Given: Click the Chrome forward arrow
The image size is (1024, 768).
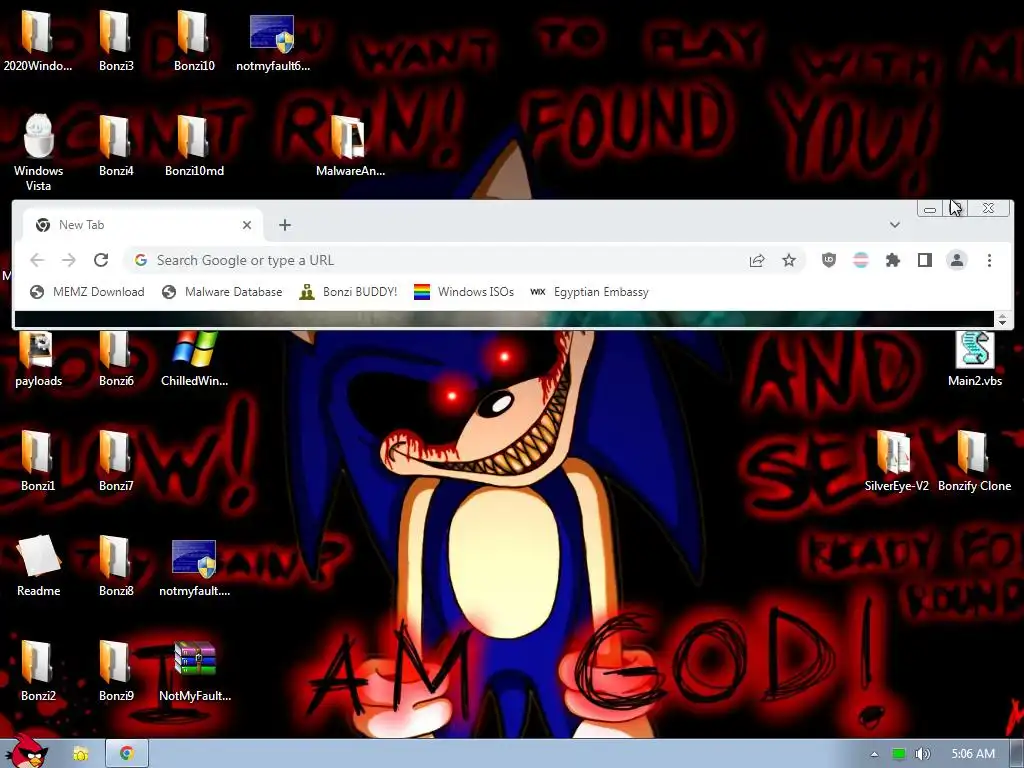Looking at the screenshot, I should click(69, 260).
